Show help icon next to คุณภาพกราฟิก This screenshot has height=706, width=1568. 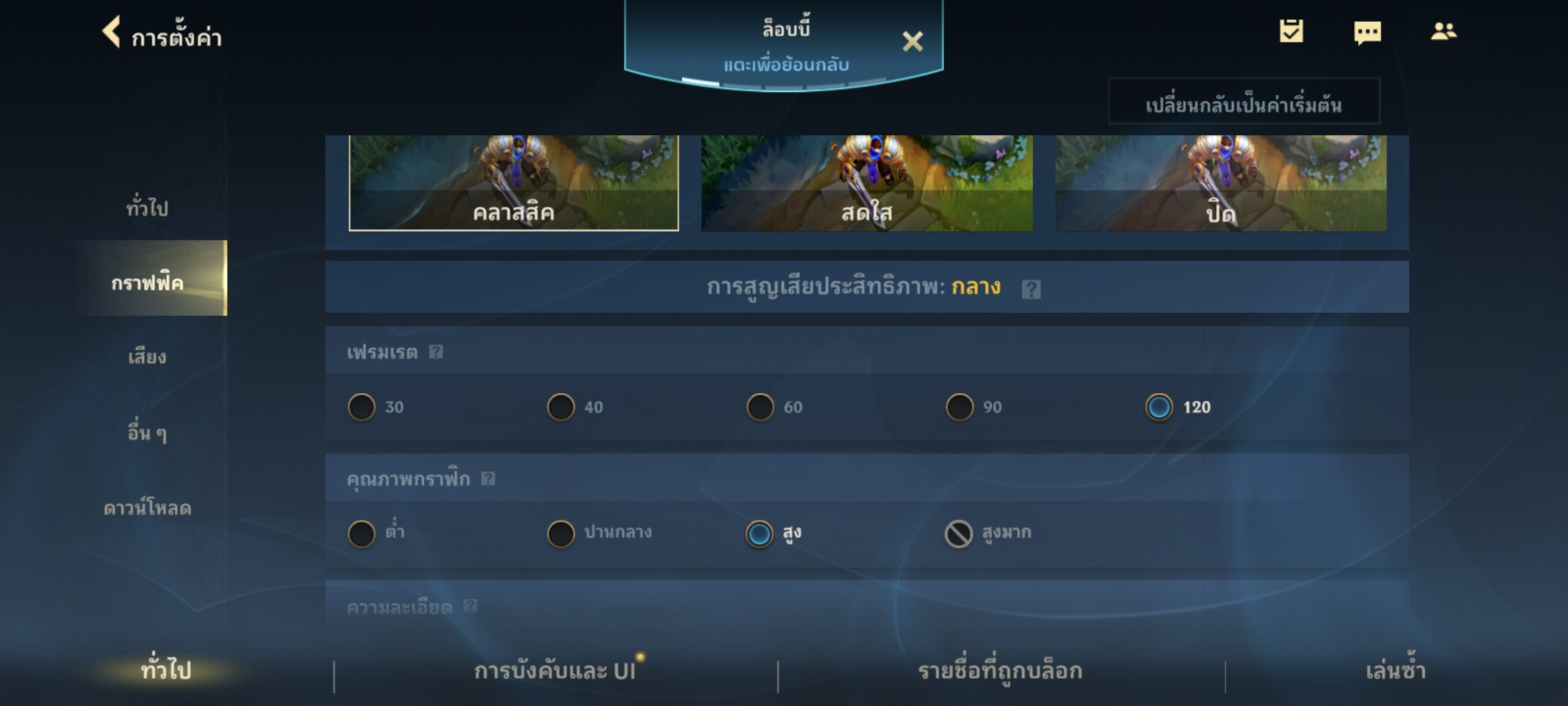coord(488,479)
